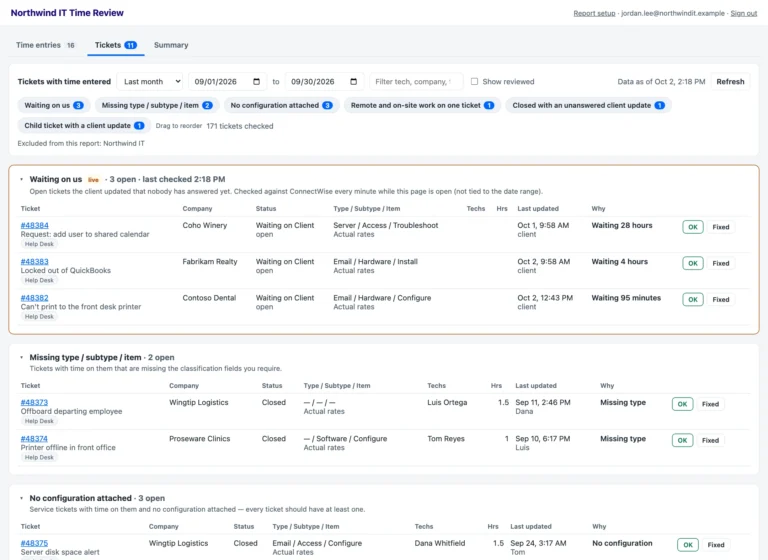Click Help Desk tag under ticket #48384
This screenshot has width=768, height=560.
pyautogui.click(x=39, y=244)
